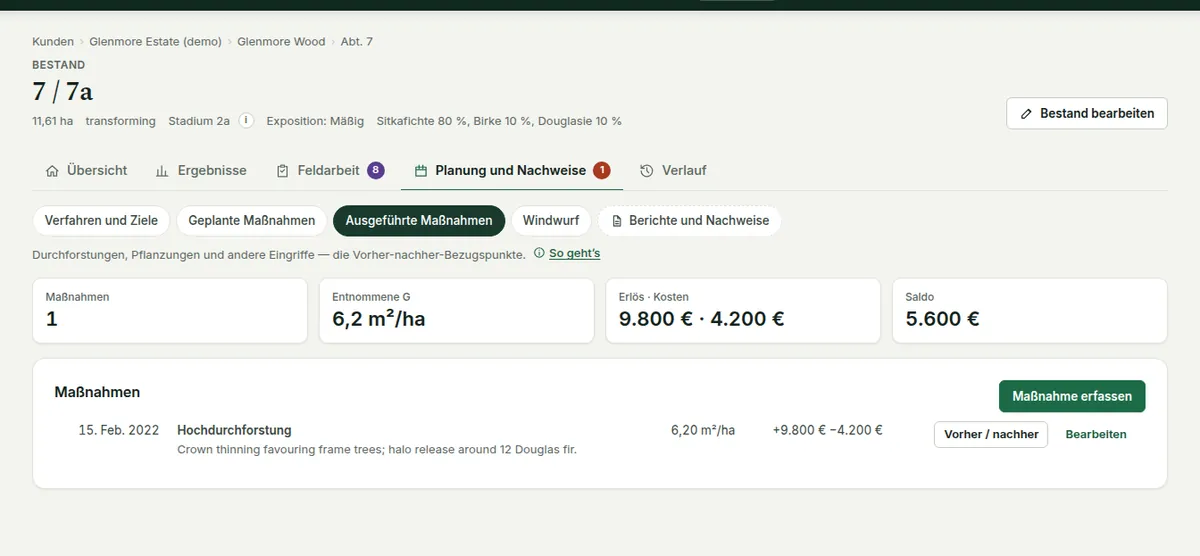
Task: Select the Verfahren und Ziele pill
Action: 102,220
